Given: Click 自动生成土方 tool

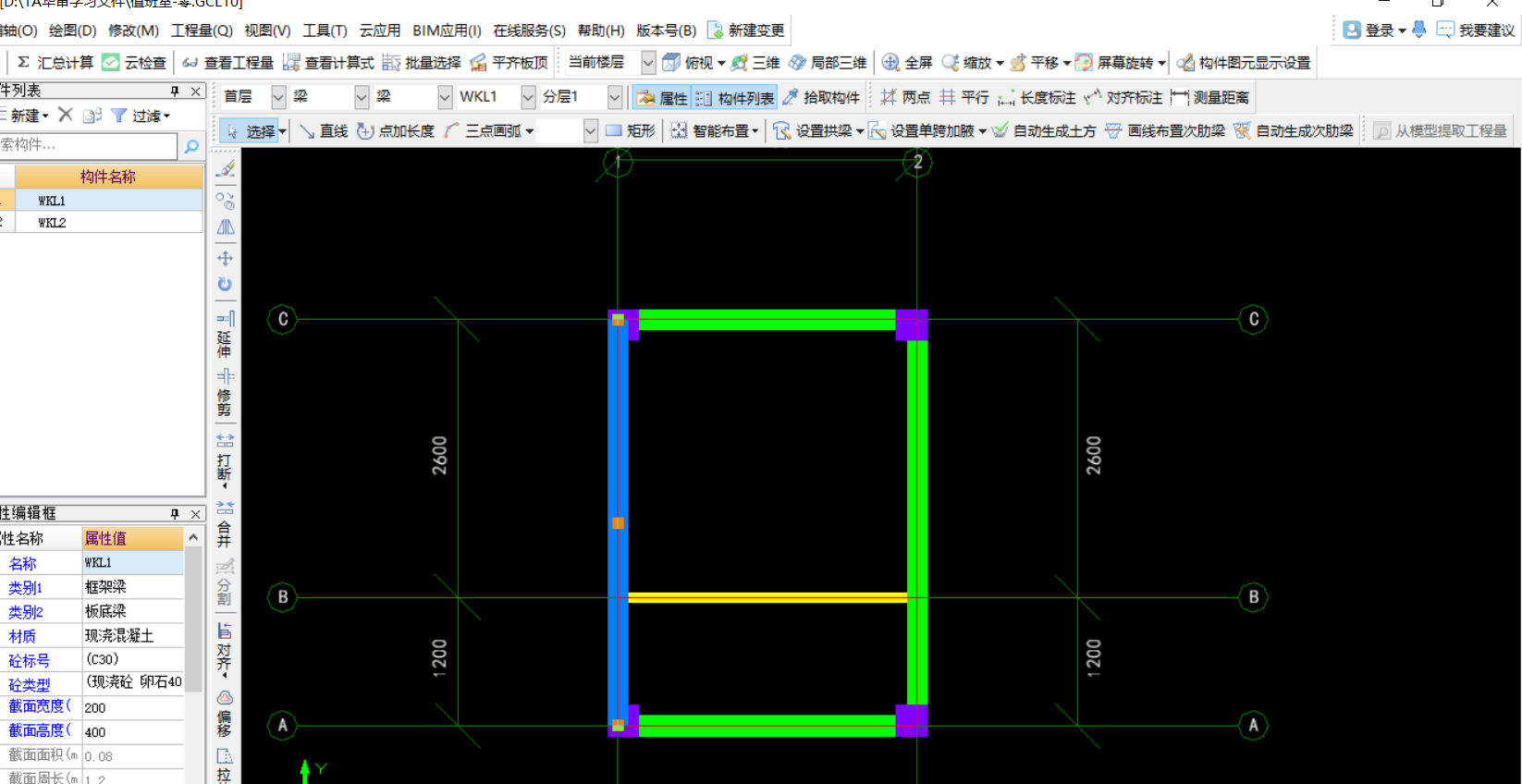Looking at the screenshot, I should pyautogui.click(x=1044, y=130).
